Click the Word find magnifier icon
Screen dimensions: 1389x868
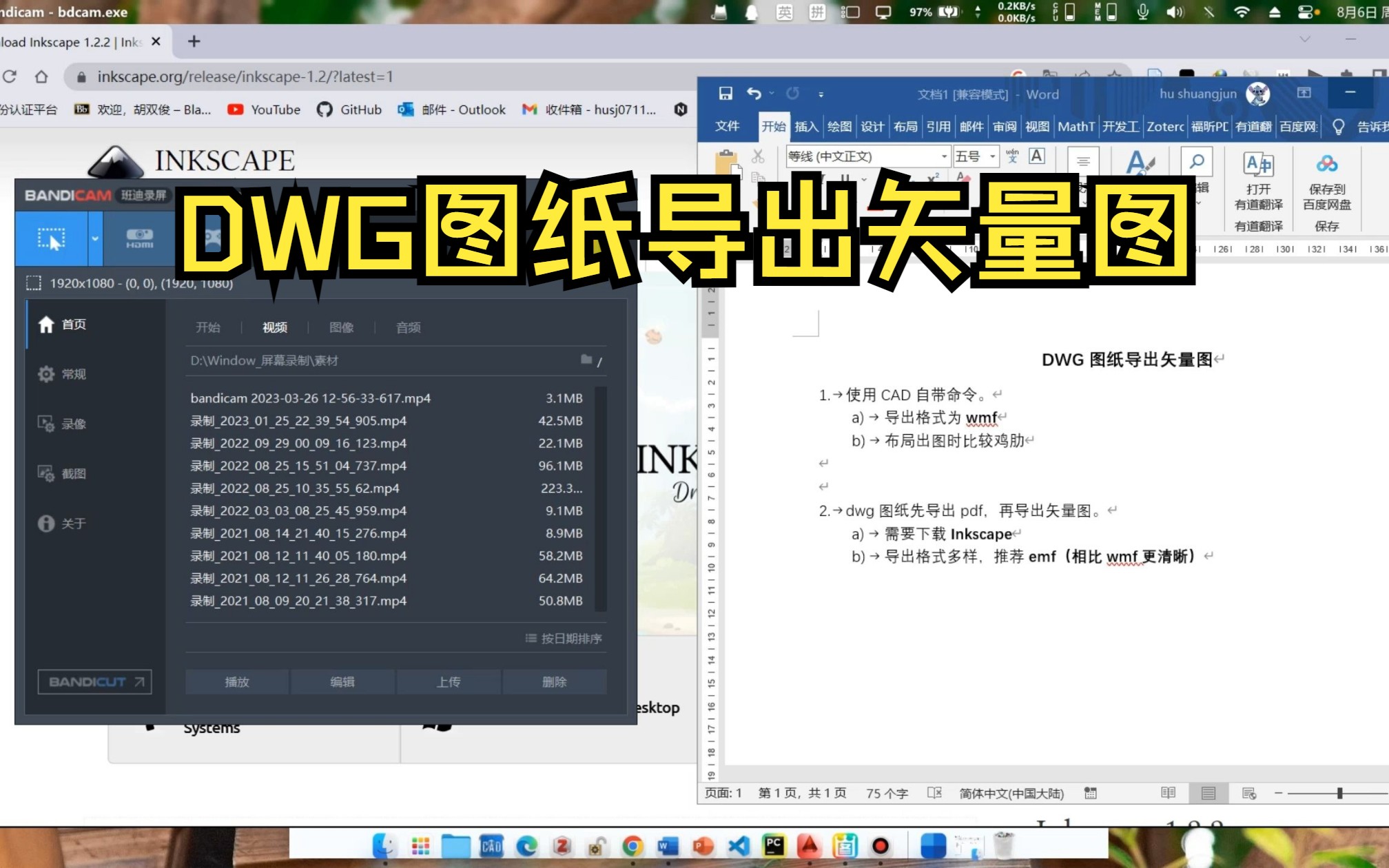(x=1197, y=162)
